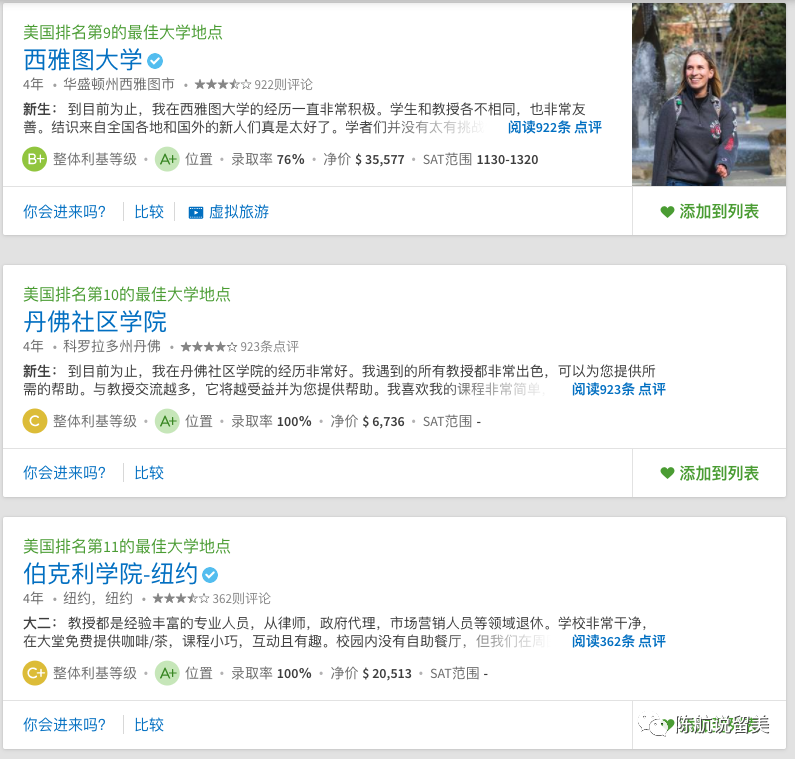
Task: Click the star rating with 923条点评
Action: click(x=208, y=347)
